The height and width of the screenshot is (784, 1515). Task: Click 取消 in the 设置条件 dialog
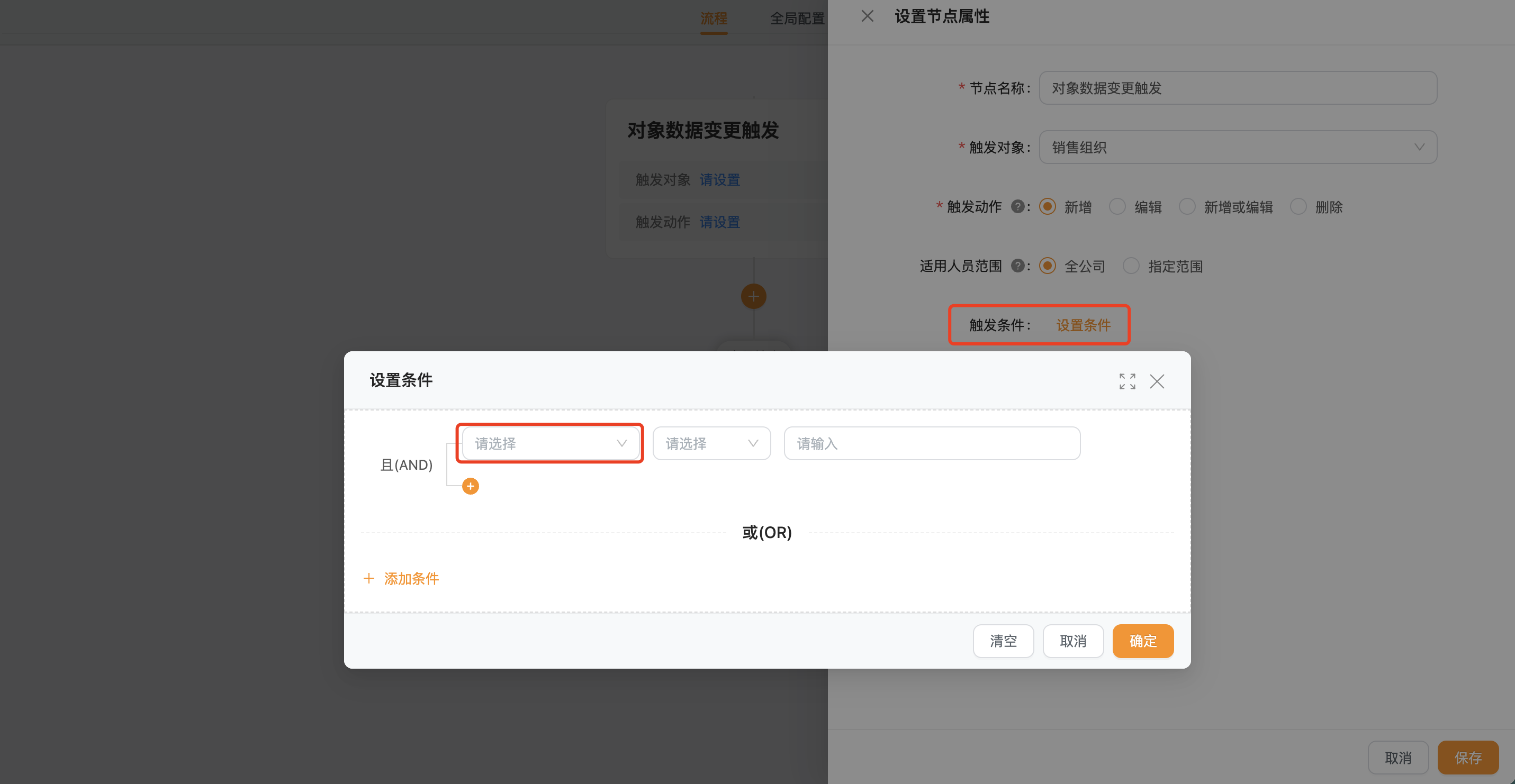tap(1074, 641)
